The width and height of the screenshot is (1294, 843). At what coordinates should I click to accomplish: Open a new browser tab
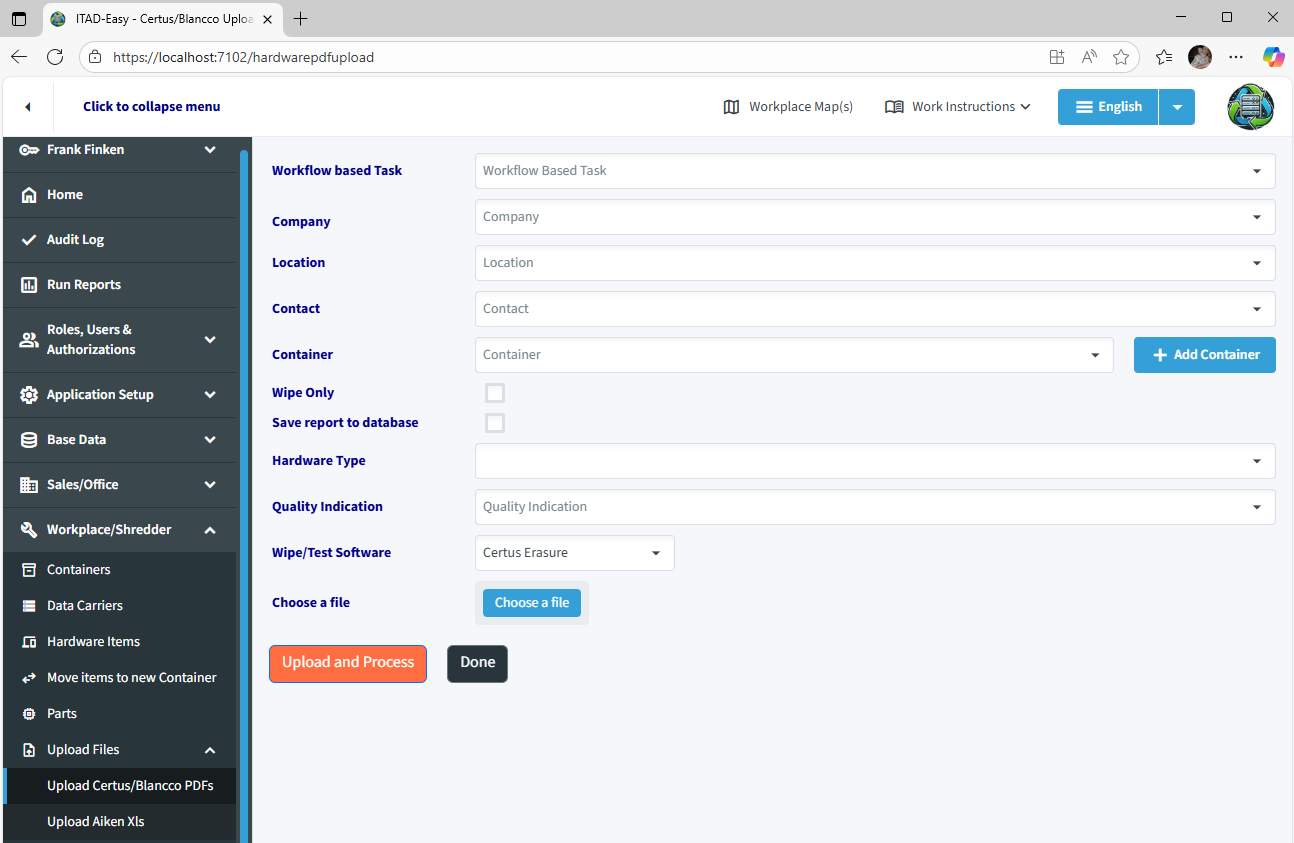click(300, 19)
